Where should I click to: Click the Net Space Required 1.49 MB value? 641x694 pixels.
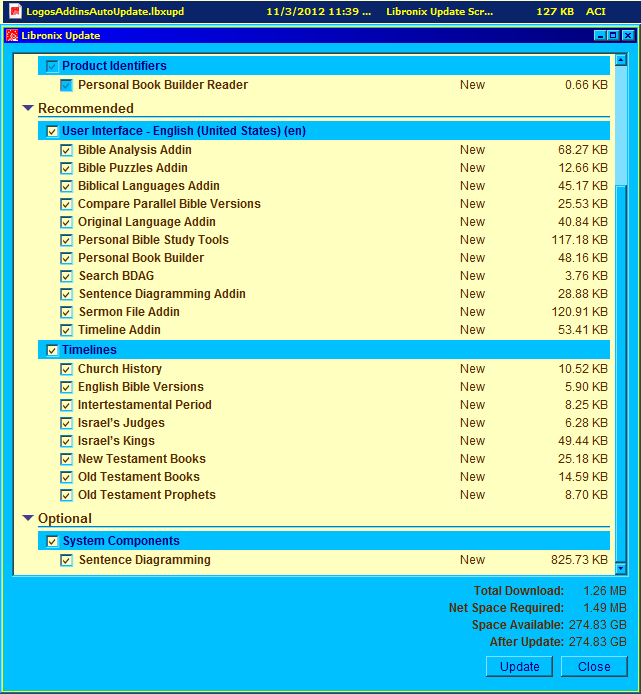point(605,608)
